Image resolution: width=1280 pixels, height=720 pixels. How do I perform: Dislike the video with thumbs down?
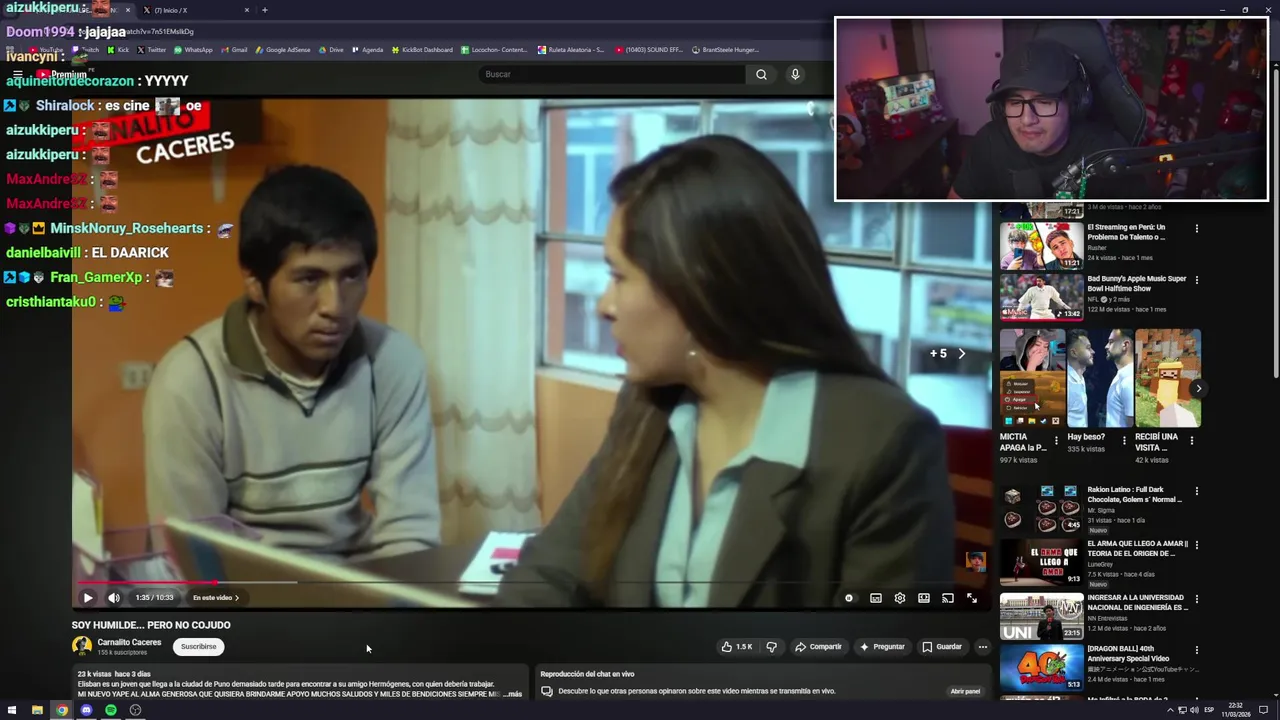click(x=771, y=647)
